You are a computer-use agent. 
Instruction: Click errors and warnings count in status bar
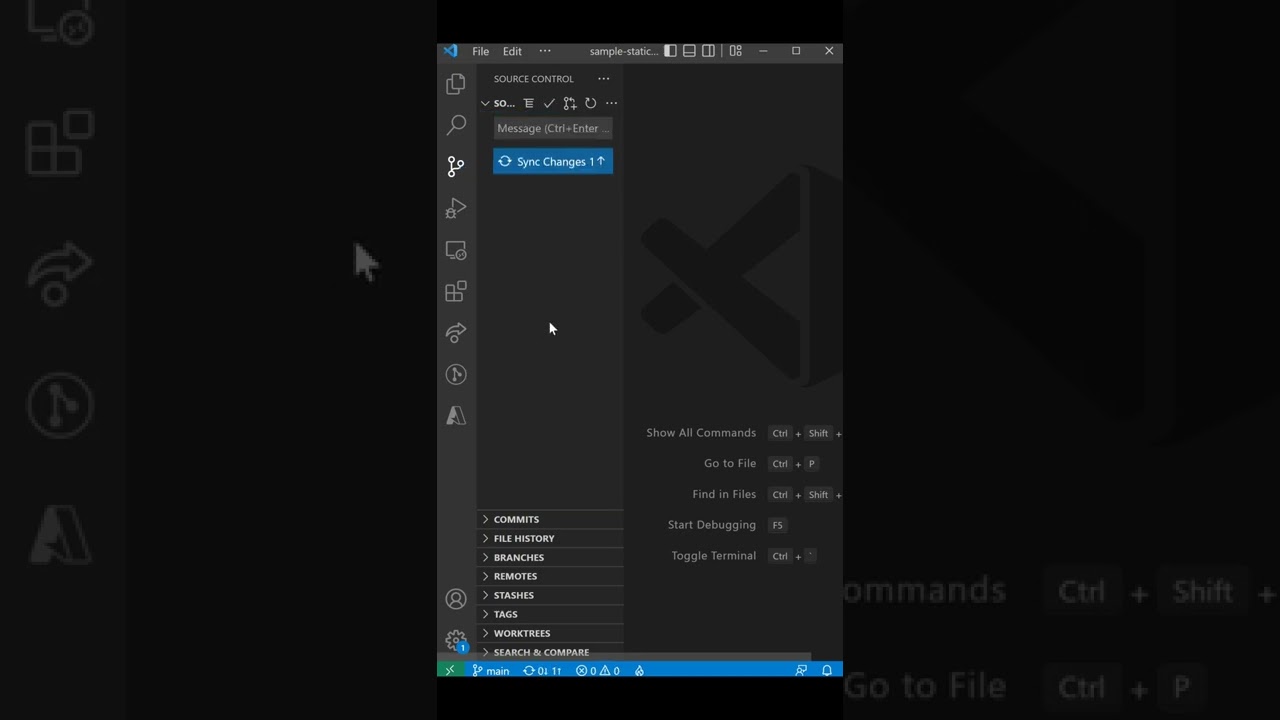click(598, 670)
